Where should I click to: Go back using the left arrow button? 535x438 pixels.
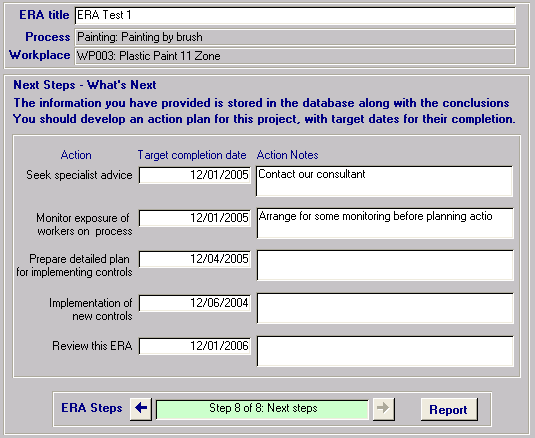tap(141, 408)
